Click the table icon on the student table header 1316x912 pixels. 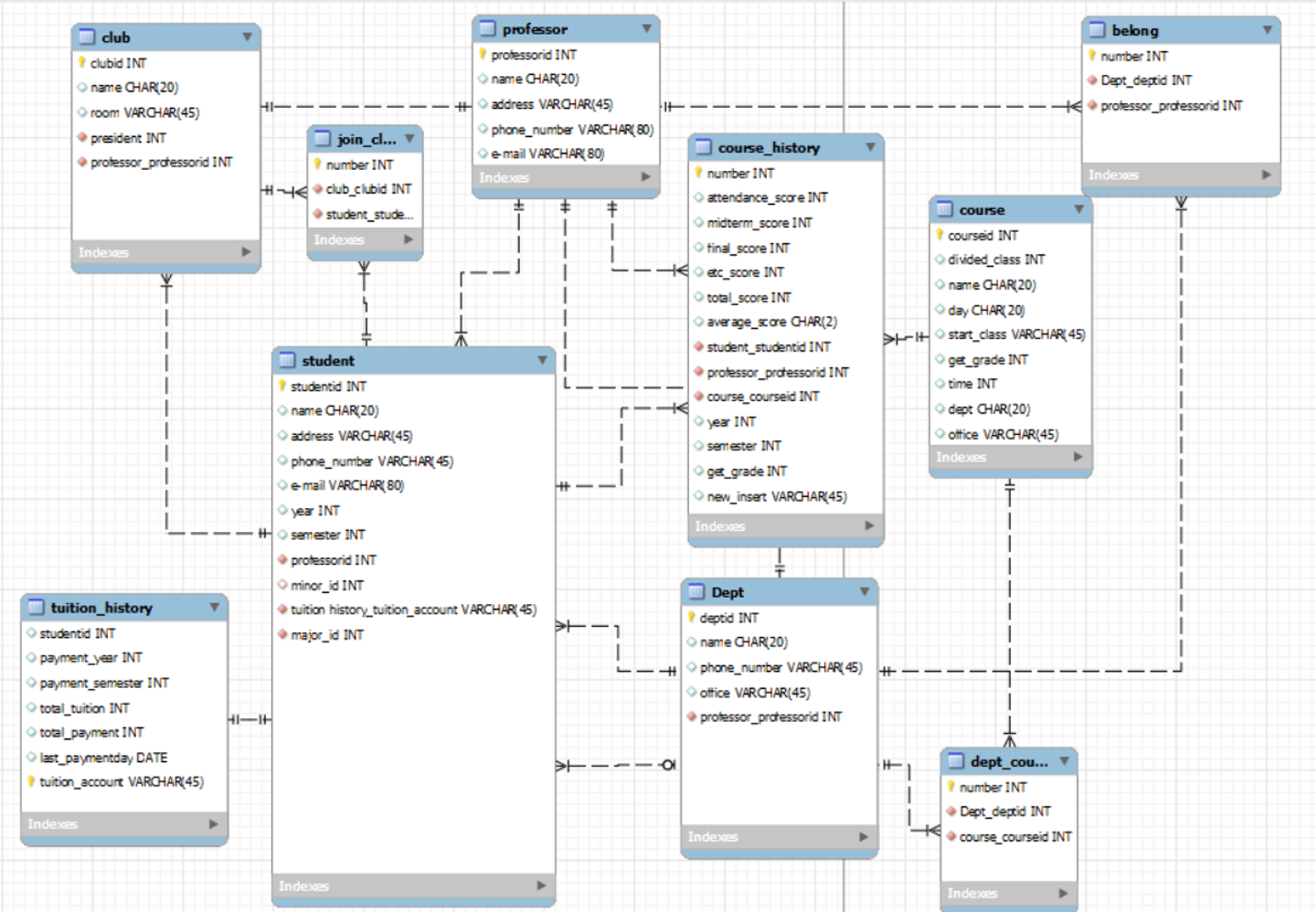click(287, 361)
